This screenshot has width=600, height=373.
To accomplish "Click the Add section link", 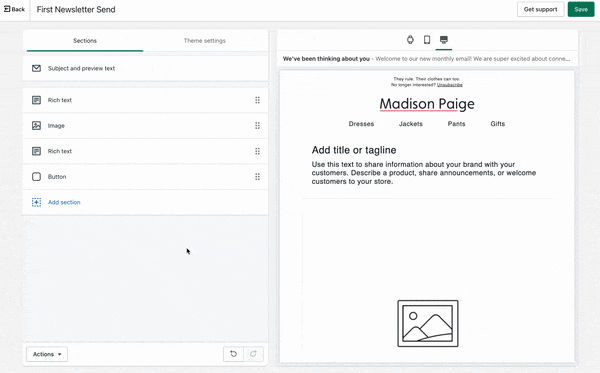I will pyautogui.click(x=64, y=202).
